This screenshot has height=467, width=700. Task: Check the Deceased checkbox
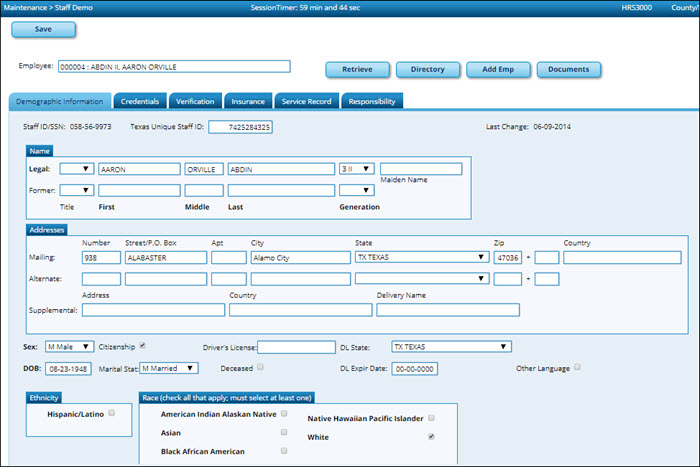260,368
